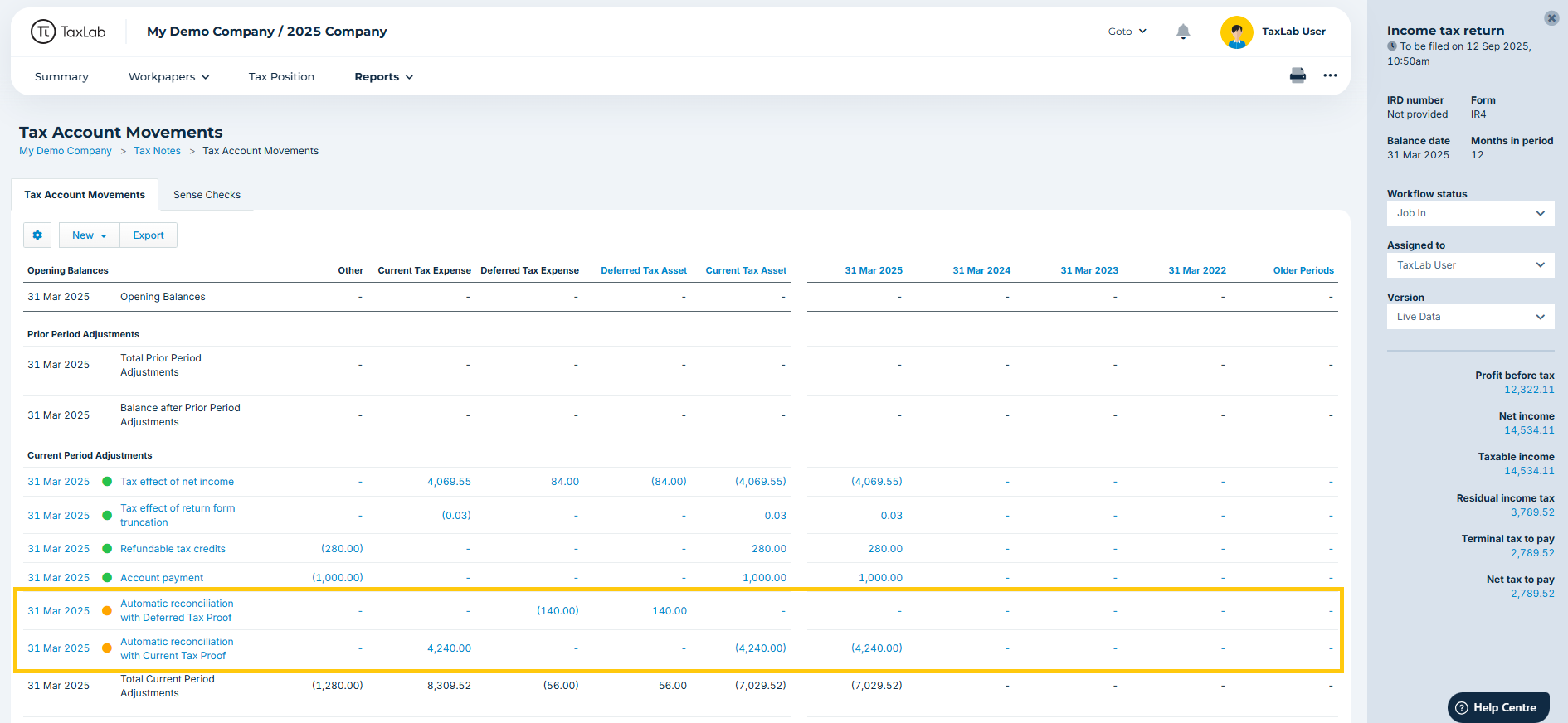Close the Income tax return side panel
Image resolution: width=1568 pixels, height=723 pixels.
click(x=1551, y=18)
